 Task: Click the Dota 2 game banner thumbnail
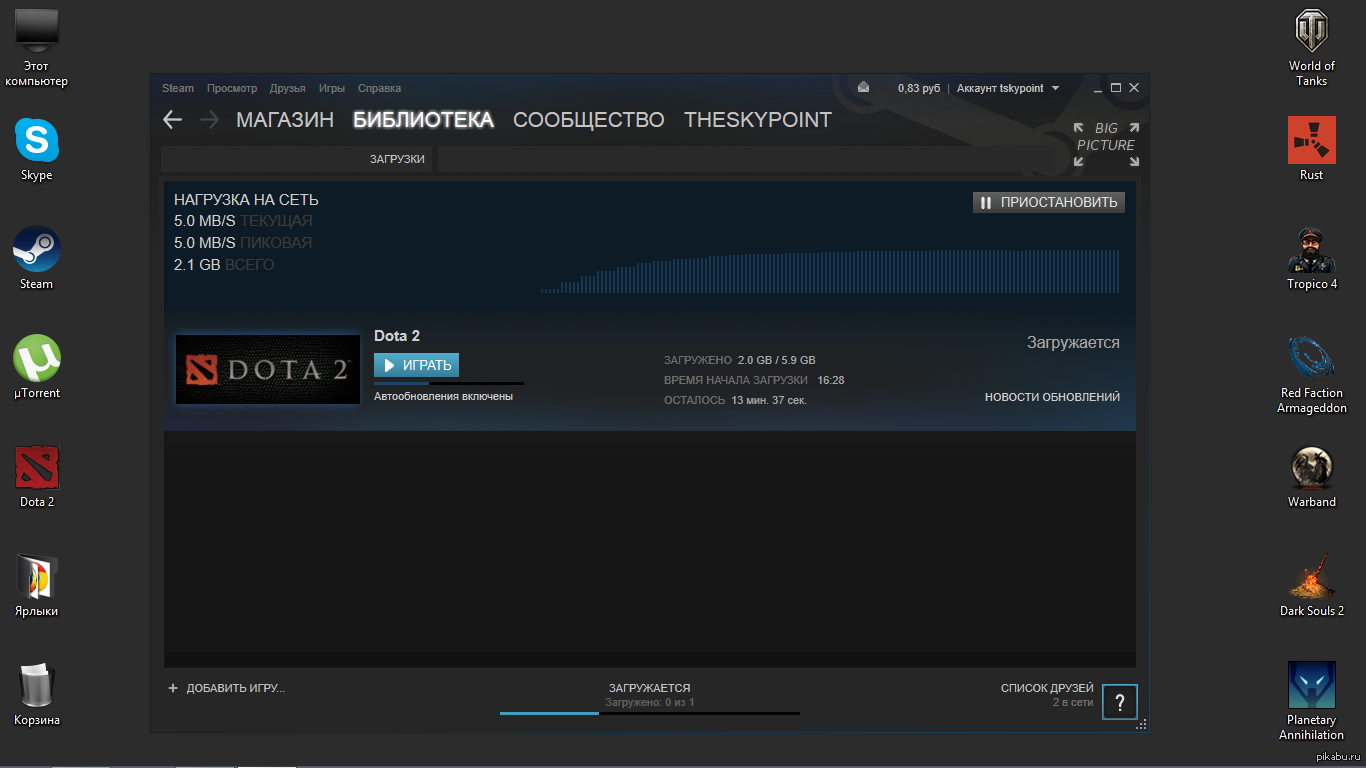pyautogui.click(x=267, y=369)
